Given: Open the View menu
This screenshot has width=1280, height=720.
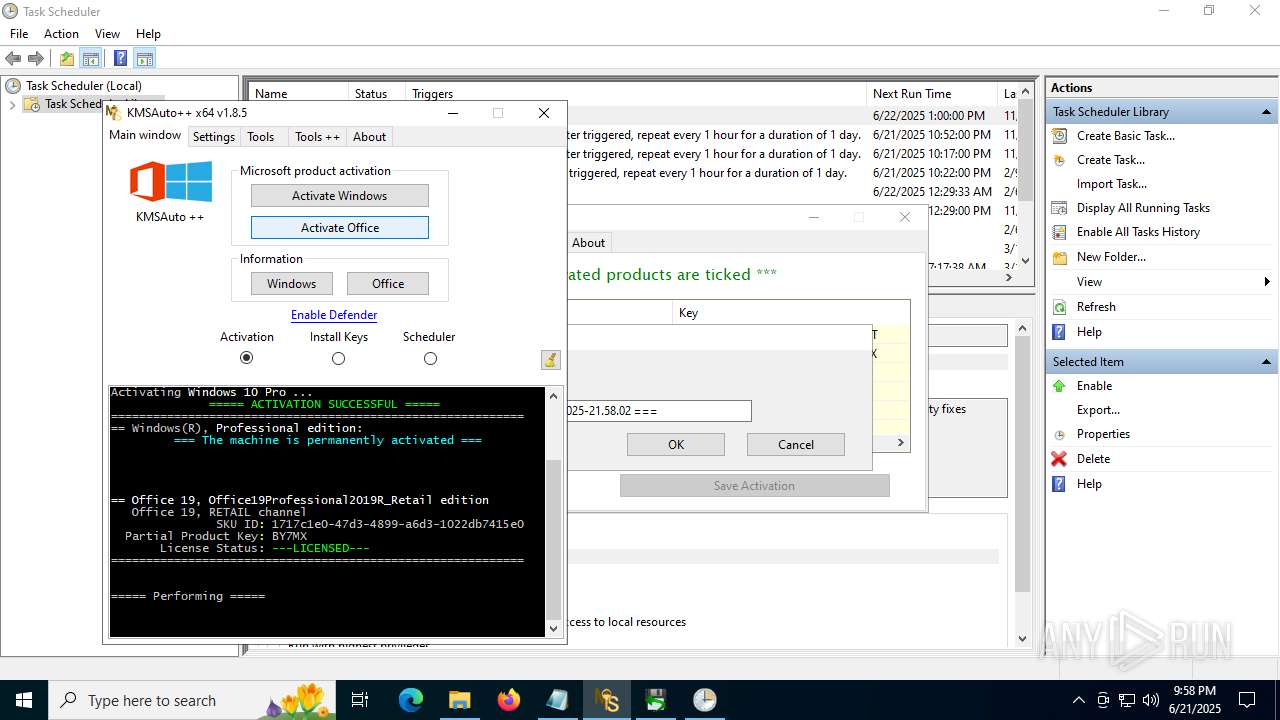Looking at the screenshot, I should point(107,34).
